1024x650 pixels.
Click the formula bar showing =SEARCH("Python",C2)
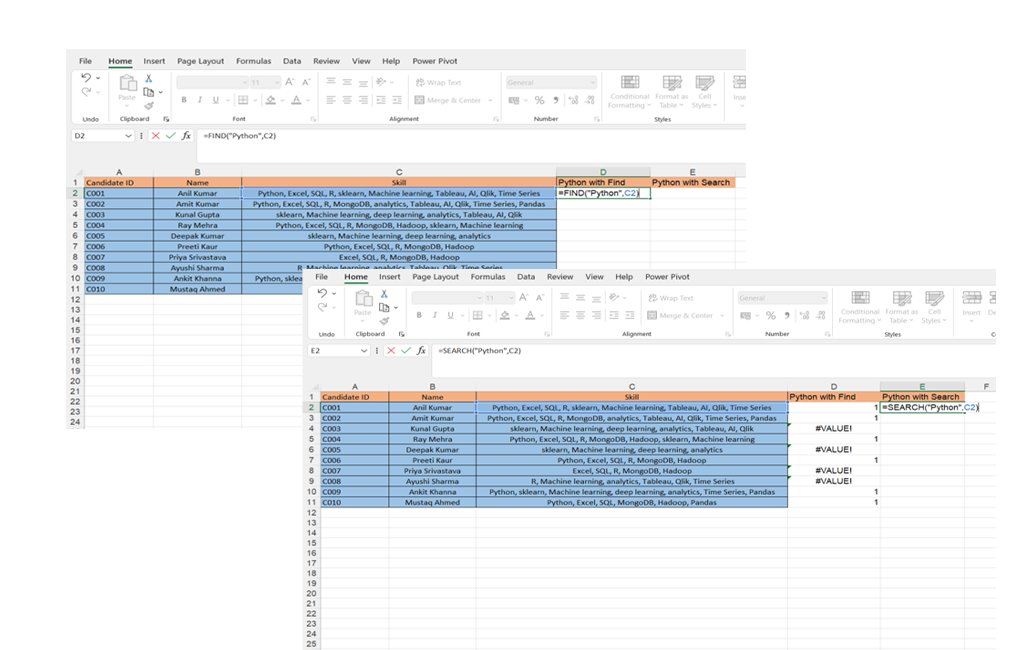pos(480,350)
